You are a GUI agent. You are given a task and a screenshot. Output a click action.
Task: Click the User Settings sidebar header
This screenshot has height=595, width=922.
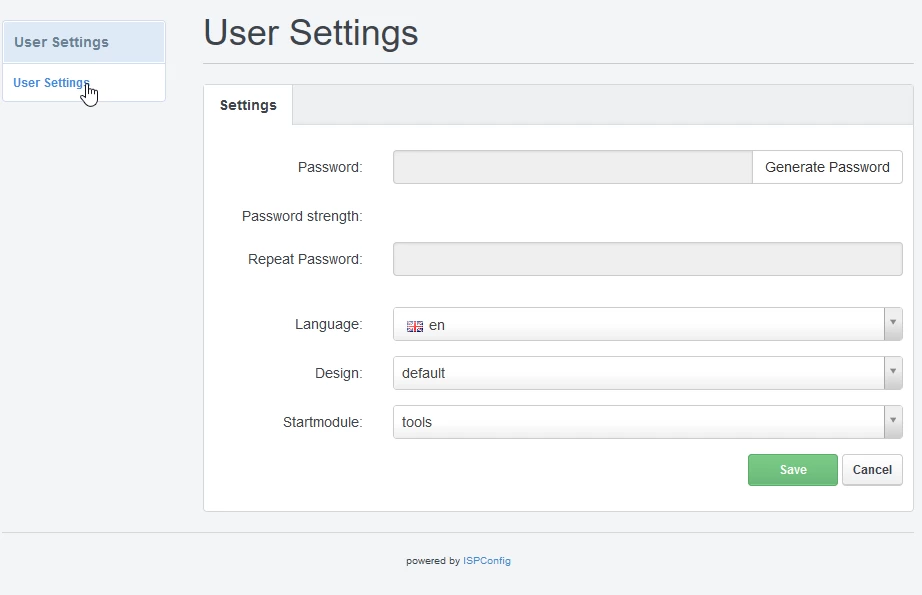pyautogui.click(x=60, y=42)
